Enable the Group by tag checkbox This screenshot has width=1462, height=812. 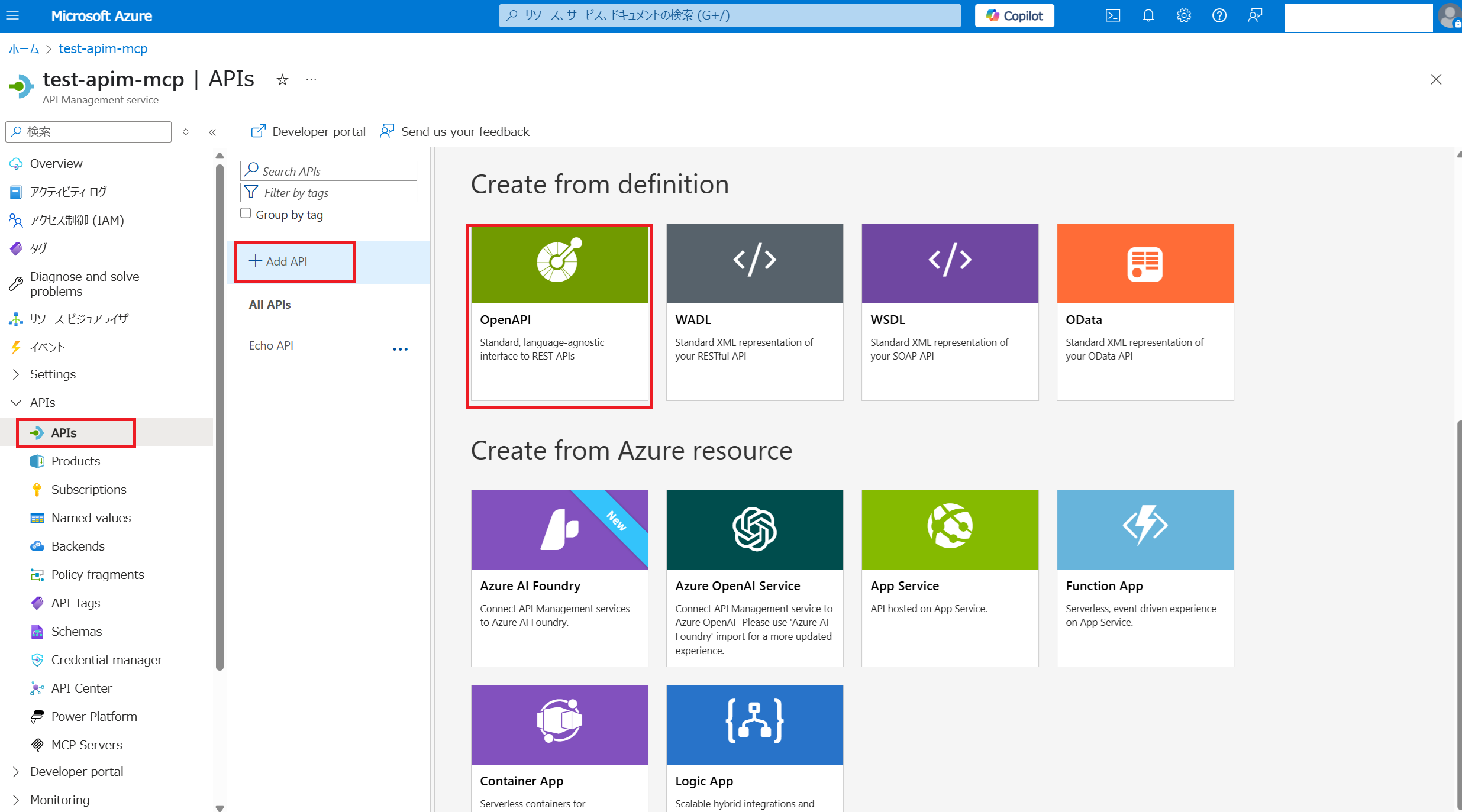(x=246, y=213)
